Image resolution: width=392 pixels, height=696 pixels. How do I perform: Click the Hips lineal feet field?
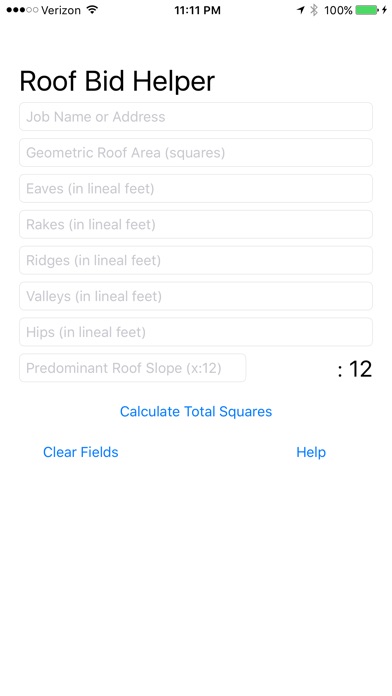click(196, 332)
